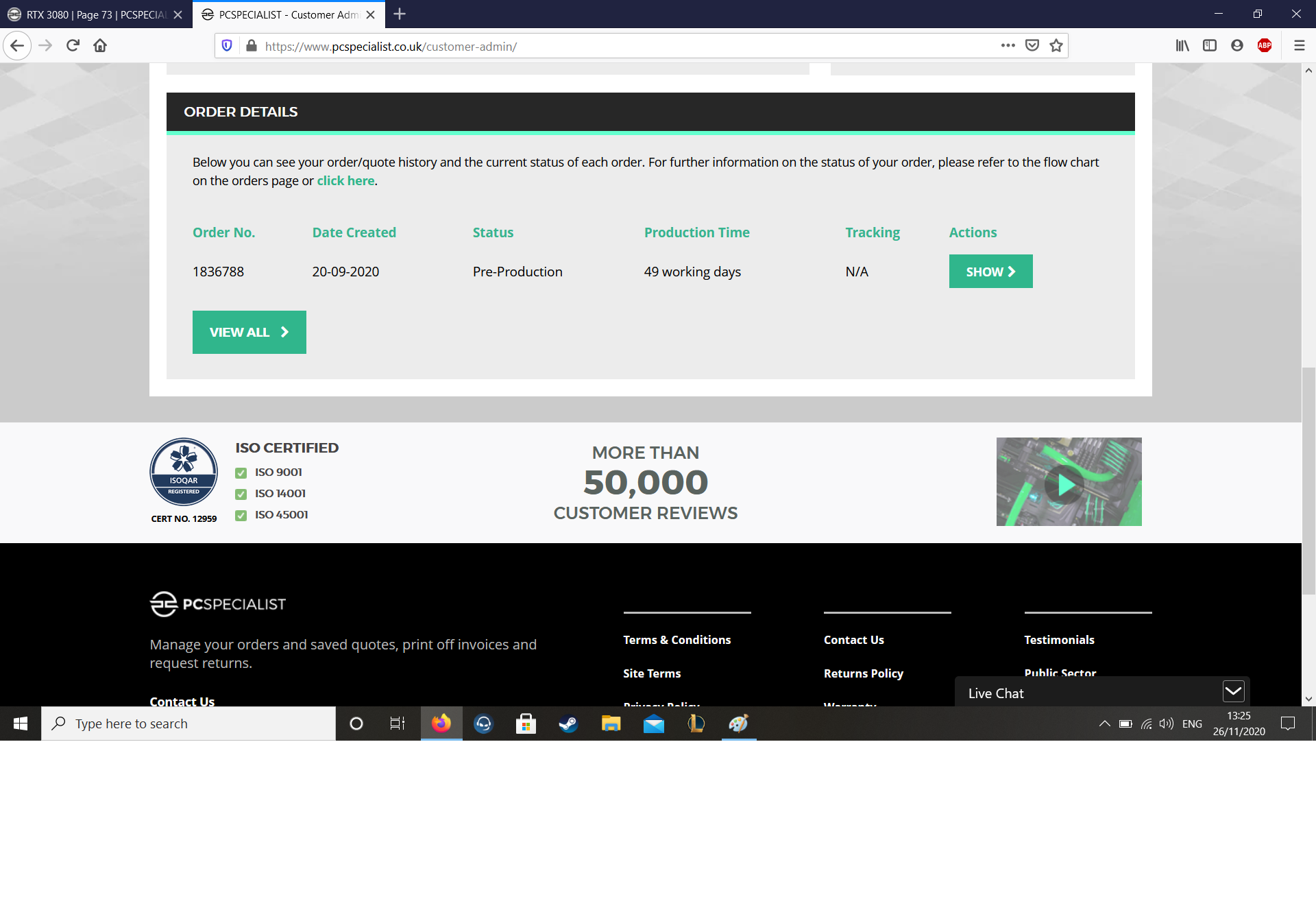Toggle the sidebar view icon
Image resolution: width=1316 pixels, height=897 pixels.
[x=1210, y=45]
